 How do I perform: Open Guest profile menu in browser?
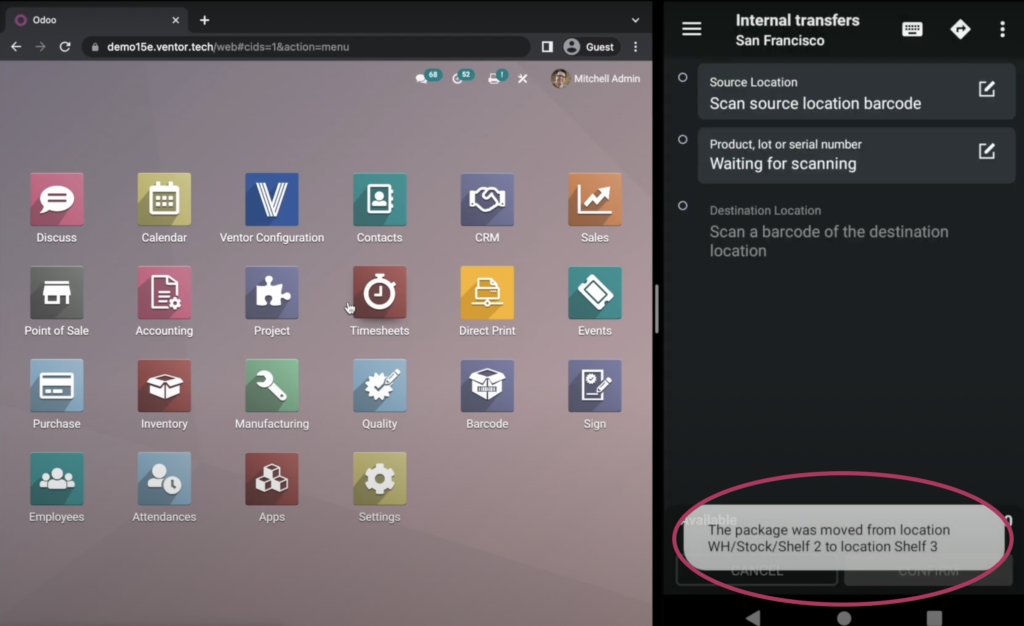pyautogui.click(x=590, y=47)
